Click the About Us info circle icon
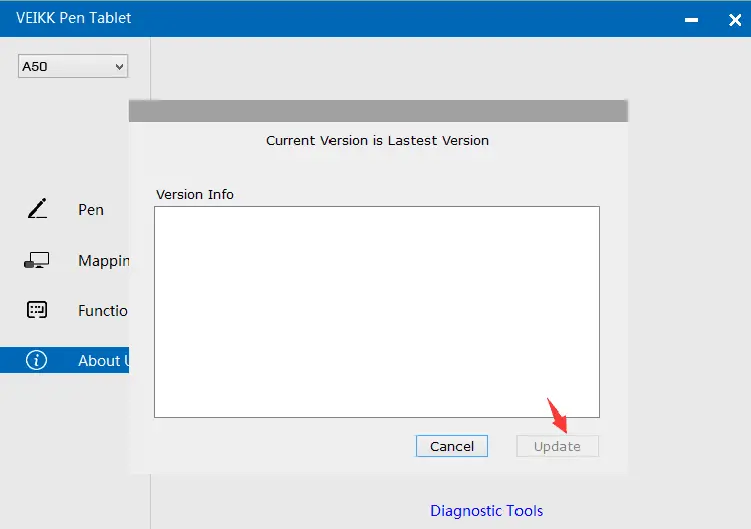This screenshot has height=529, width=751. 37,361
